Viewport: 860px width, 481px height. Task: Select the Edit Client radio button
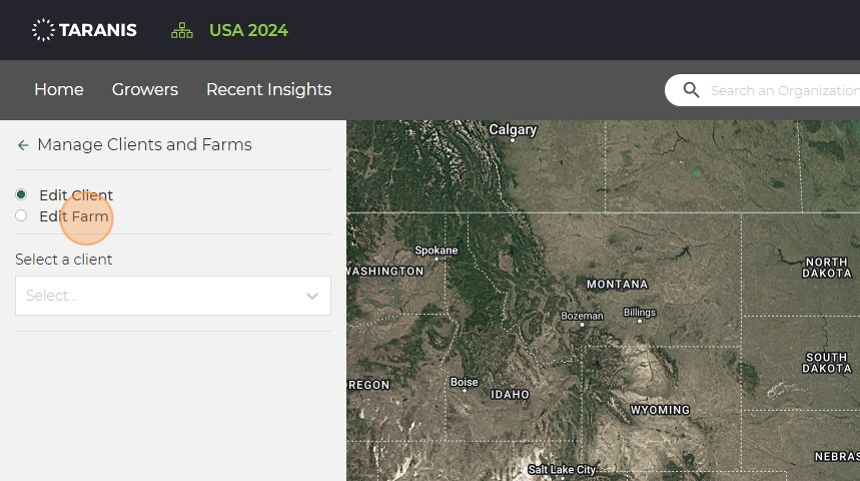(21, 194)
